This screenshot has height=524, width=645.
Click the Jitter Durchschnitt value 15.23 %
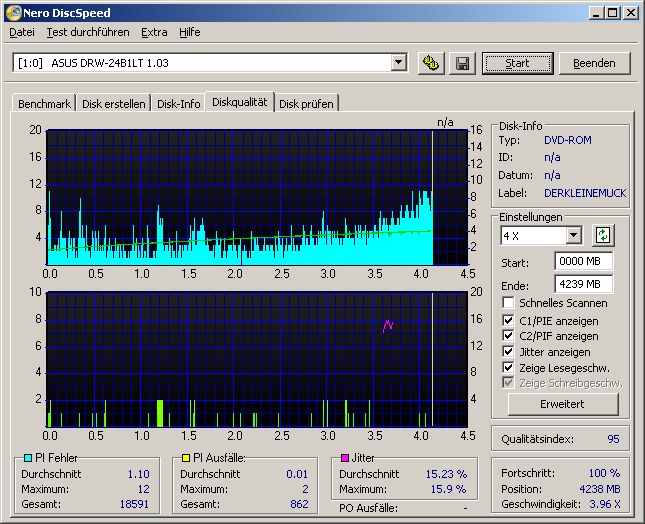pyautogui.click(x=446, y=474)
